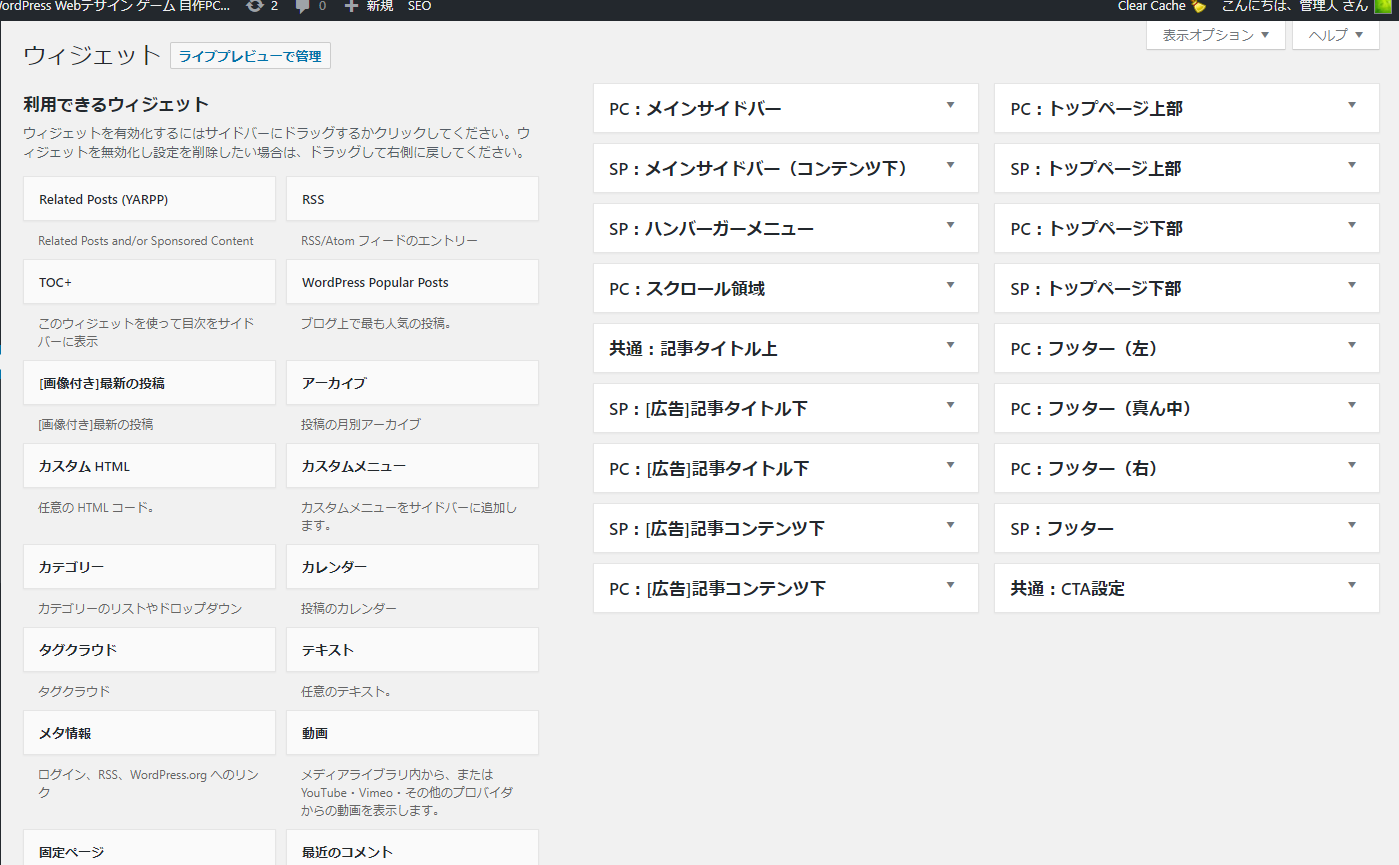1399x865 pixels.
Task: Expand the 共通：CTA設定 widget area
Action: pos(1187,588)
